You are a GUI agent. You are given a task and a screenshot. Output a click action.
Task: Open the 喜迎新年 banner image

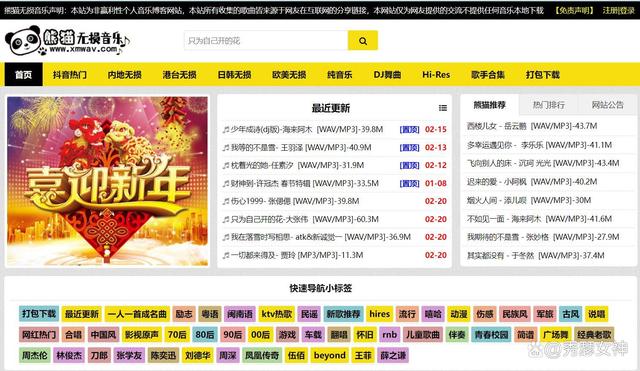tap(107, 181)
